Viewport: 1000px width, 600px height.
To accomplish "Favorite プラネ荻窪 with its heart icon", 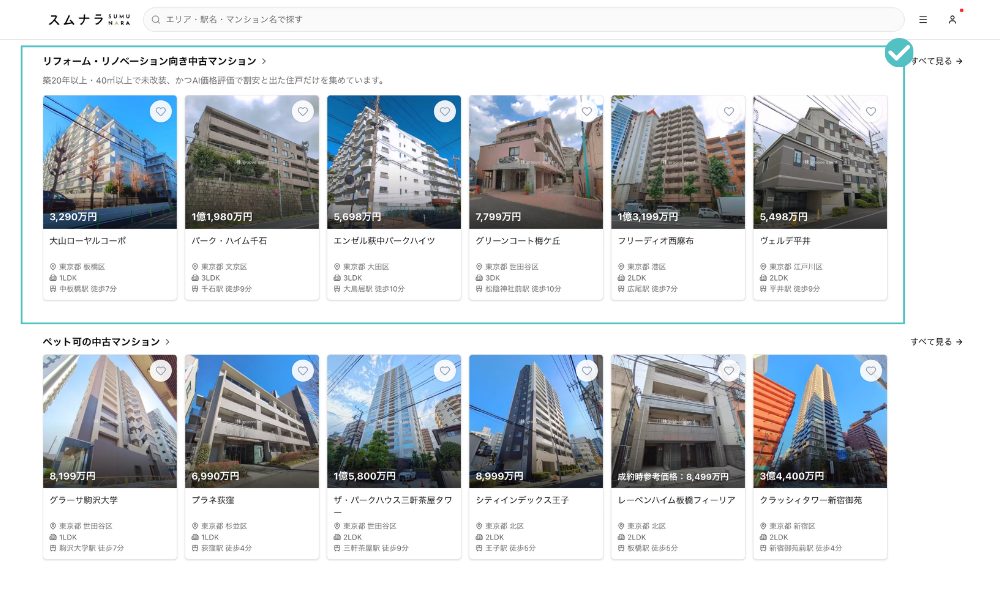I will pos(303,370).
